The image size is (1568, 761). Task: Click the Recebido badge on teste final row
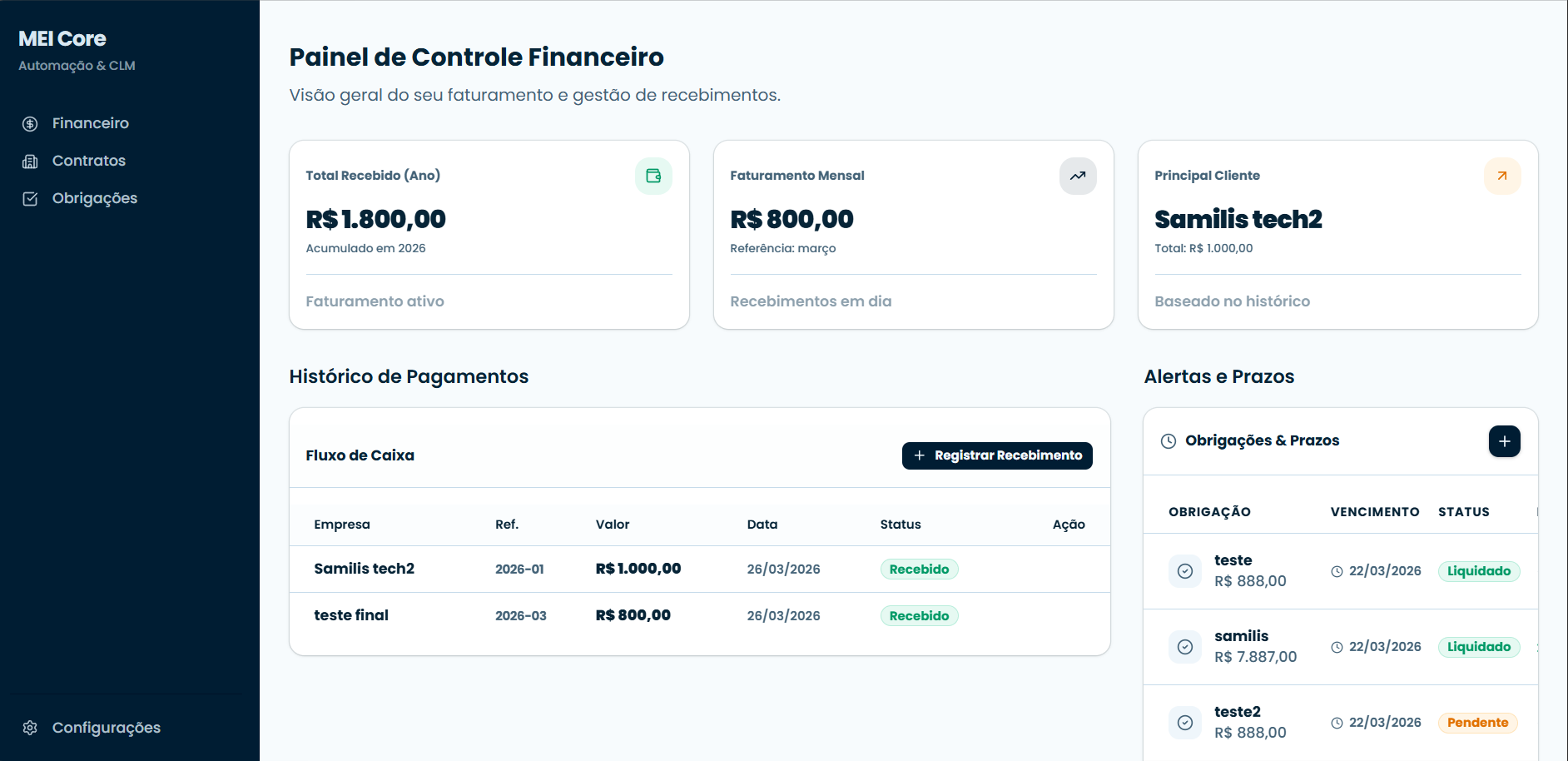point(919,615)
